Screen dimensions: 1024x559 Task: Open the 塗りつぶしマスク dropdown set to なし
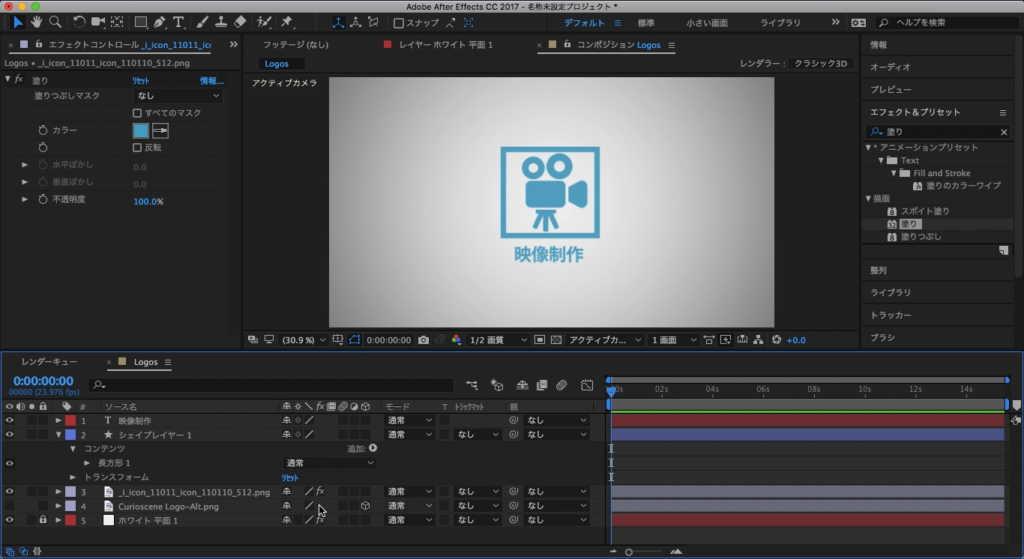click(x=173, y=96)
